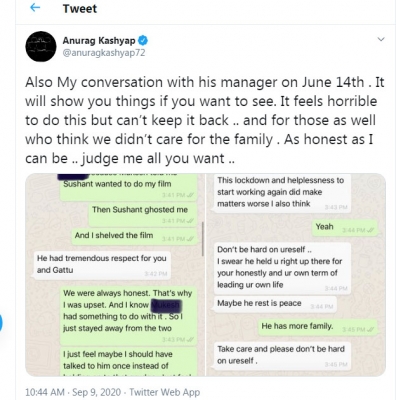Click the blacked-out name in green message
The image size is (396, 400).
pos(166,305)
